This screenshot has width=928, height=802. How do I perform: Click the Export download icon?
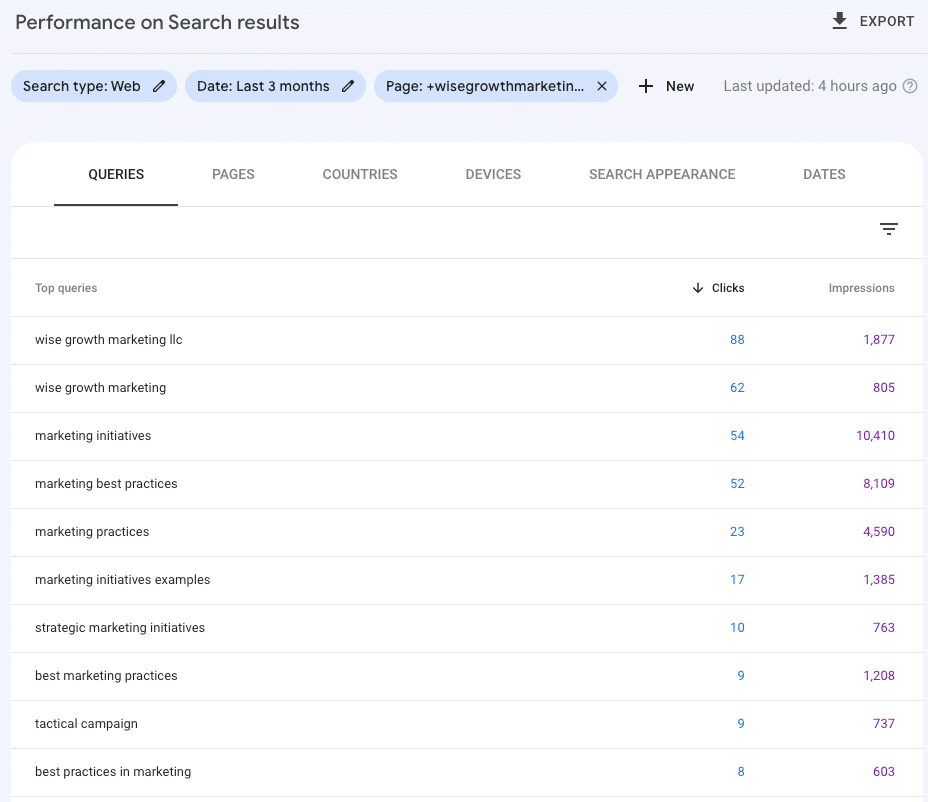click(839, 21)
